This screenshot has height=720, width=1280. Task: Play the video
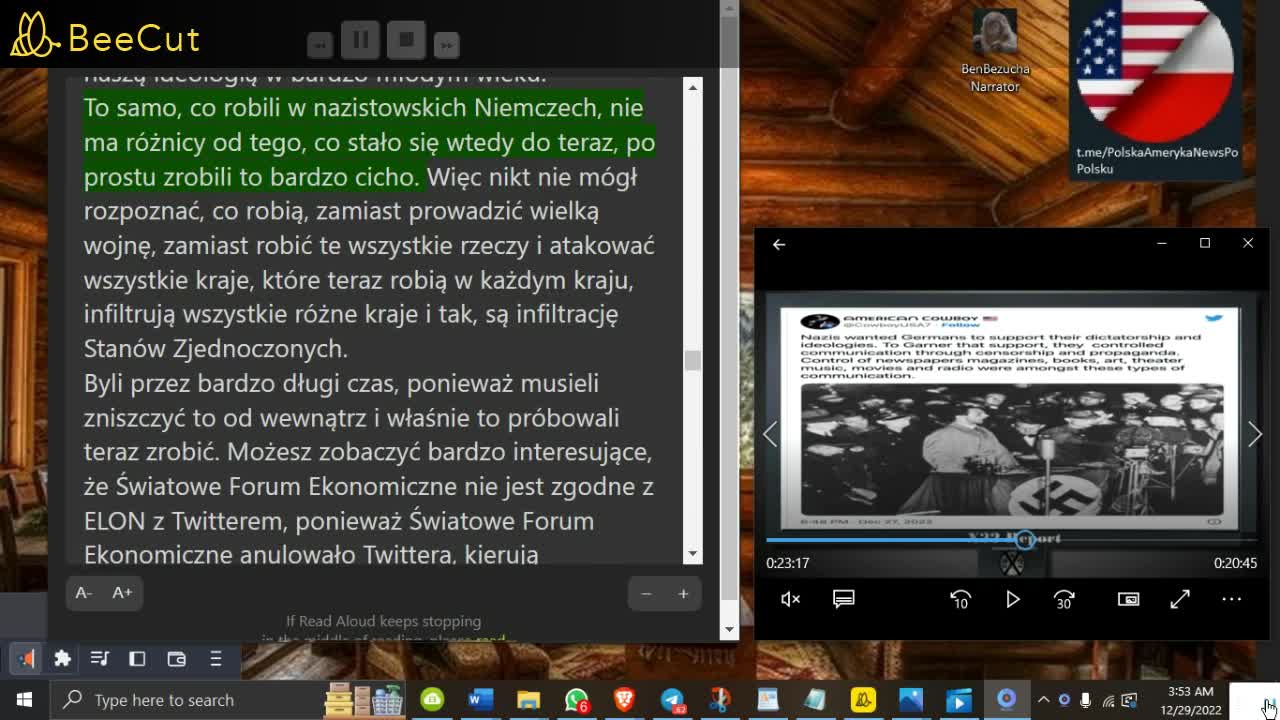(x=1012, y=599)
